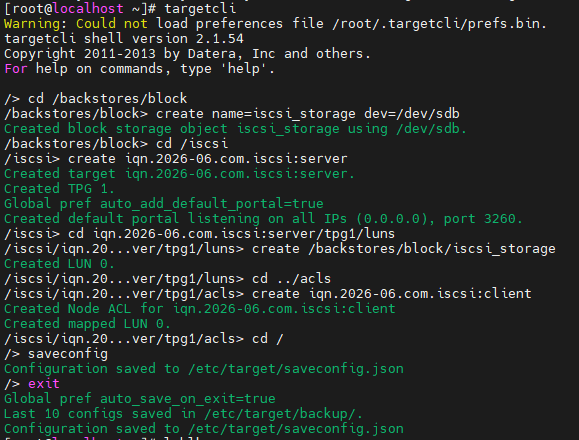Click the '/> saveconfig' command line

[x=56, y=354]
